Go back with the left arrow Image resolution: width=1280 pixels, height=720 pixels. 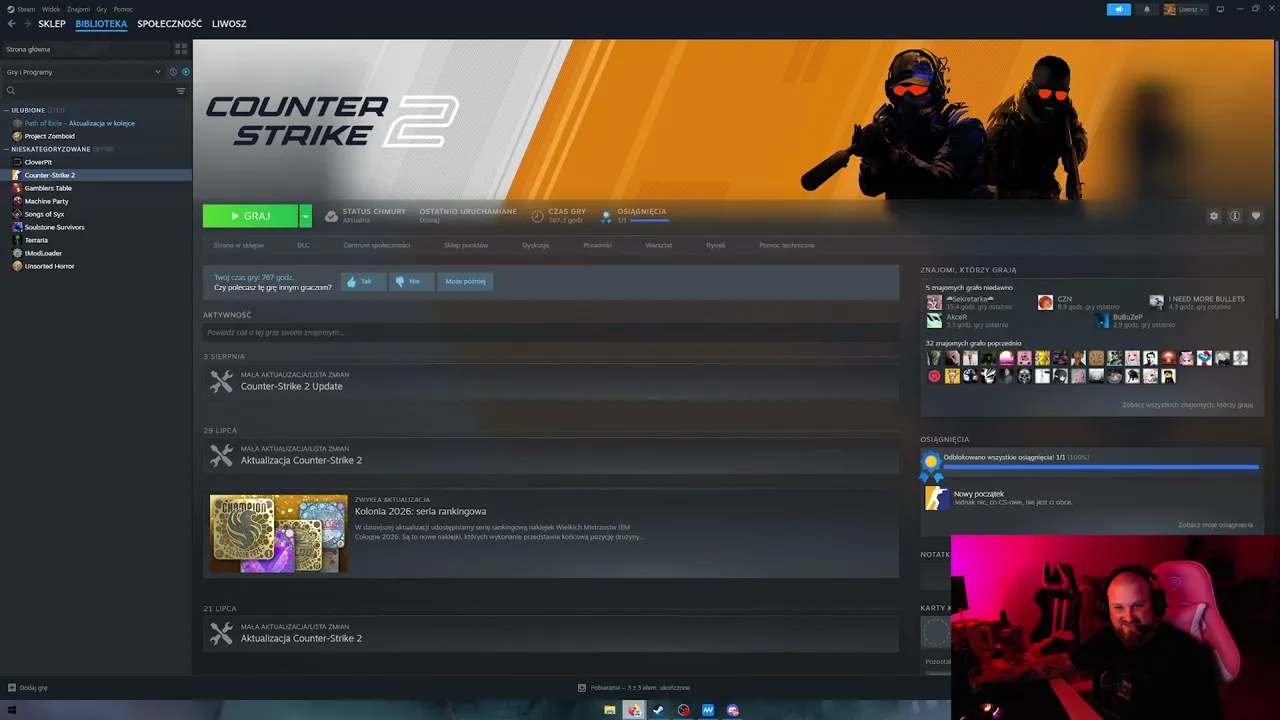pos(12,24)
